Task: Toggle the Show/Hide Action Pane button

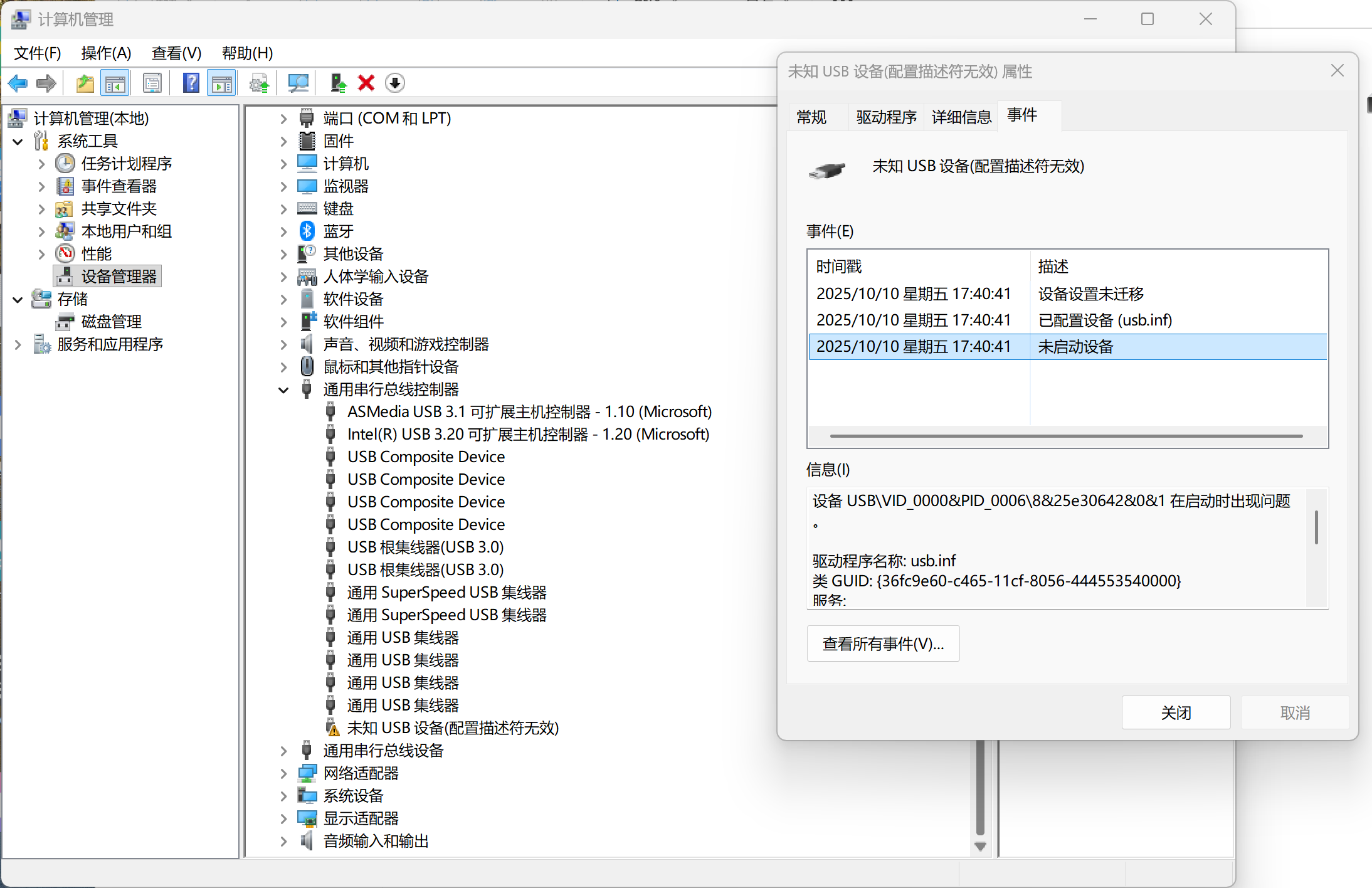Action: click(222, 83)
